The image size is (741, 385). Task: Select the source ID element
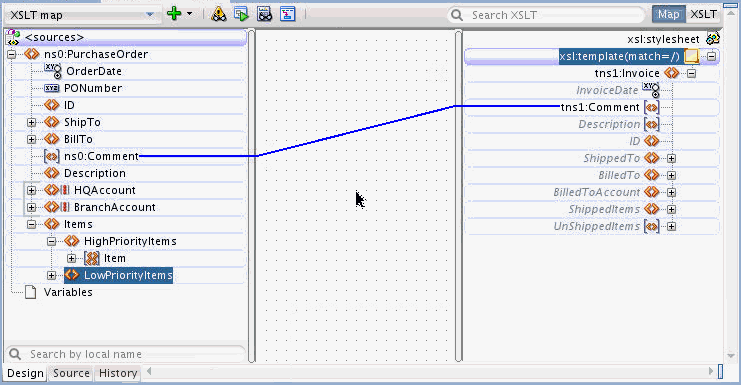69,105
